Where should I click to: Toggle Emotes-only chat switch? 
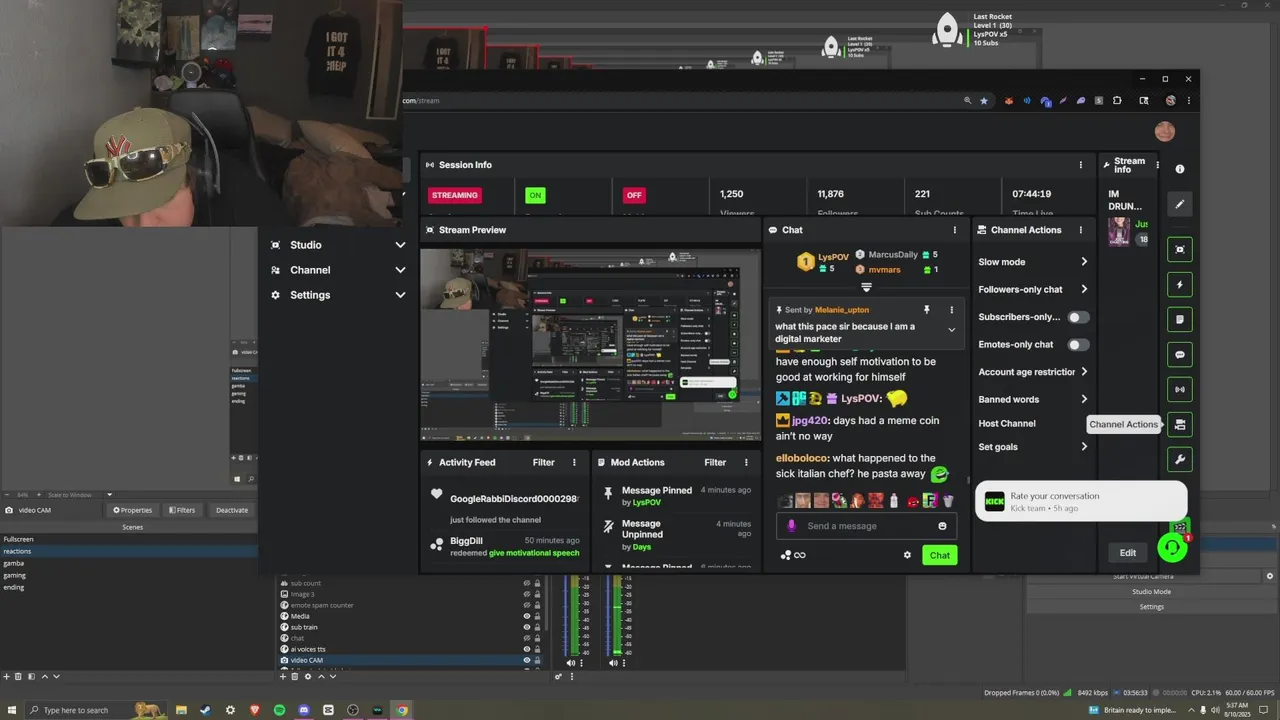1078,345
